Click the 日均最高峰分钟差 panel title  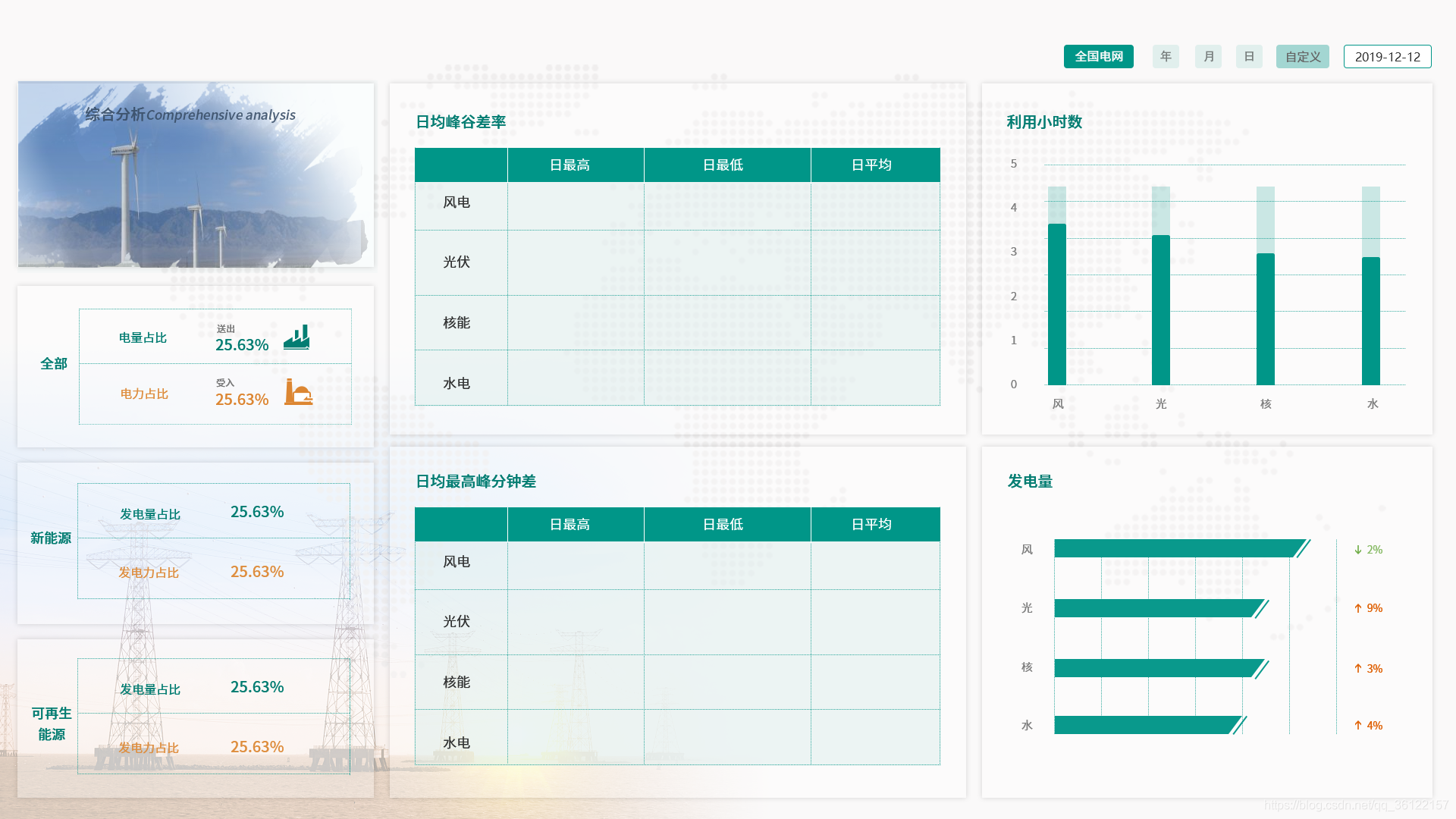[x=476, y=482]
